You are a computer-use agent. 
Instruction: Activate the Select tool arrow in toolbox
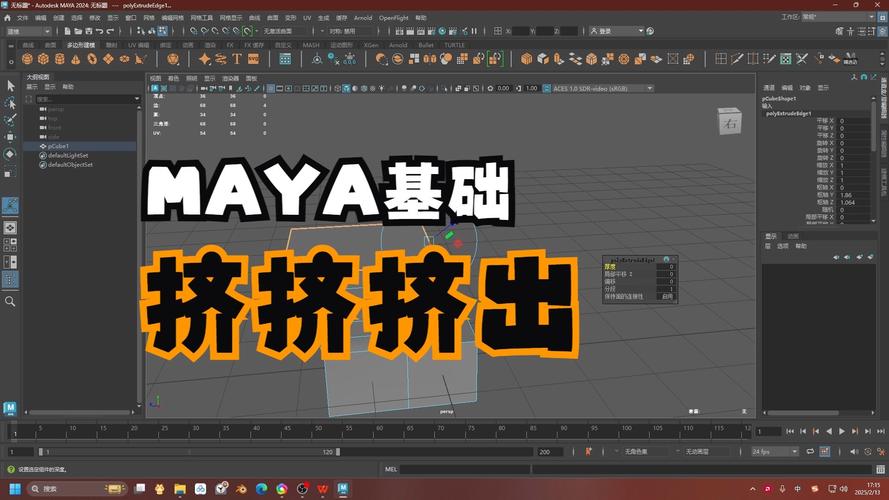coord(10,86)
